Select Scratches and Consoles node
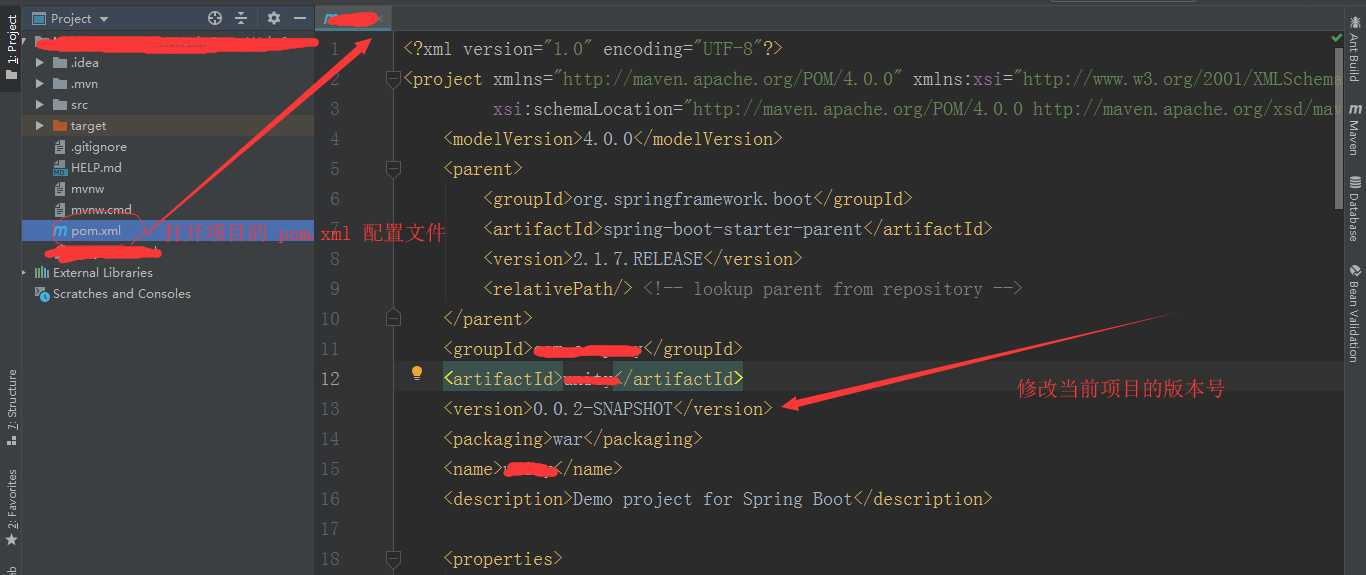Screen dimensions: 1366x575 point(122,293)
